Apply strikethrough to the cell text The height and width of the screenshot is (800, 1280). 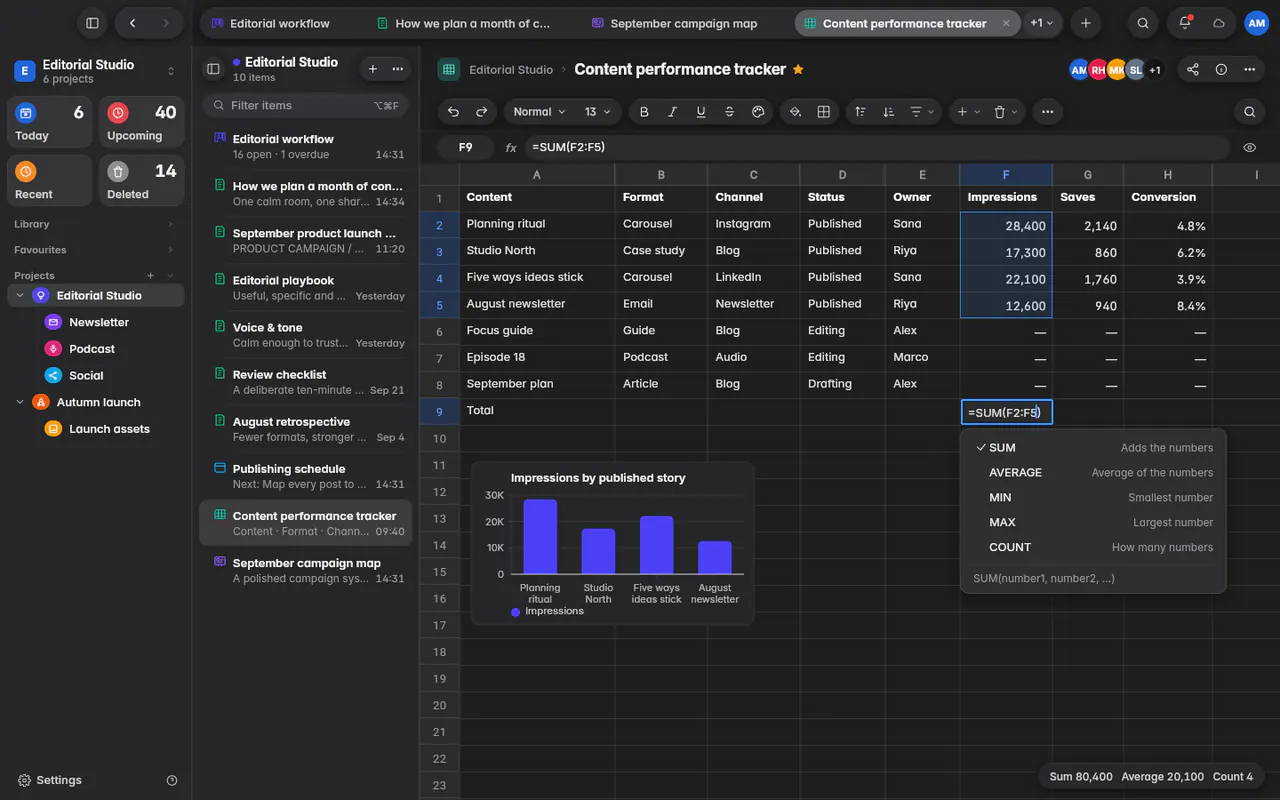point(729,112)
